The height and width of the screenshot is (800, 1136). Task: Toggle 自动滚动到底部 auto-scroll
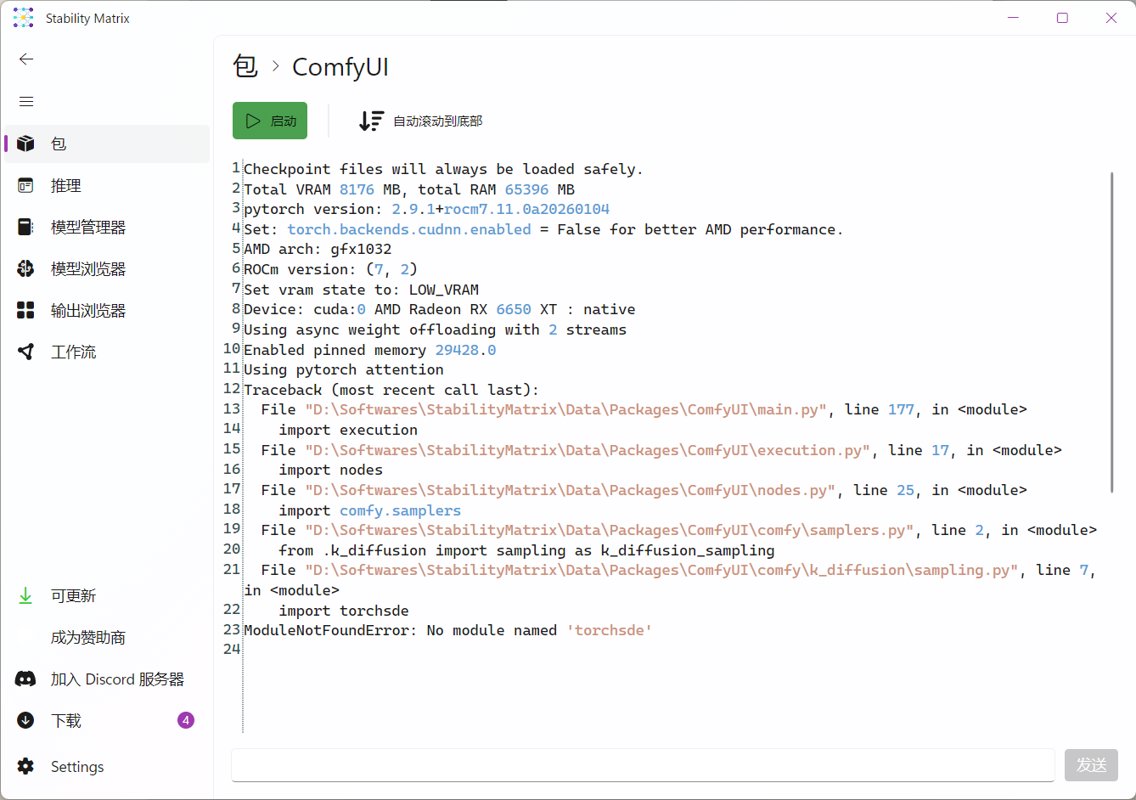(x=420, y=121)
